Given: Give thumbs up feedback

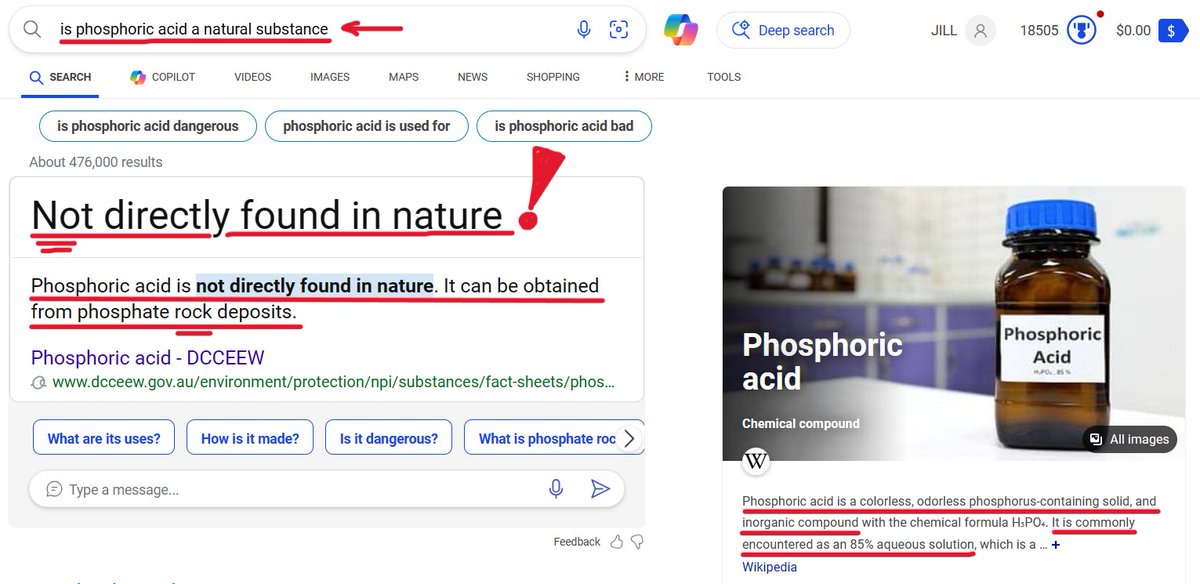Looking at the screenshot, I should [617, 542].
